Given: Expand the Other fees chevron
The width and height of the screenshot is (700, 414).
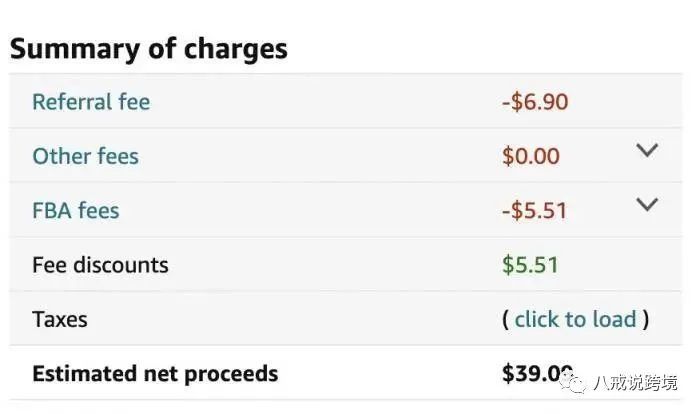Looking at the screenshot, I should tap(647, 150).
